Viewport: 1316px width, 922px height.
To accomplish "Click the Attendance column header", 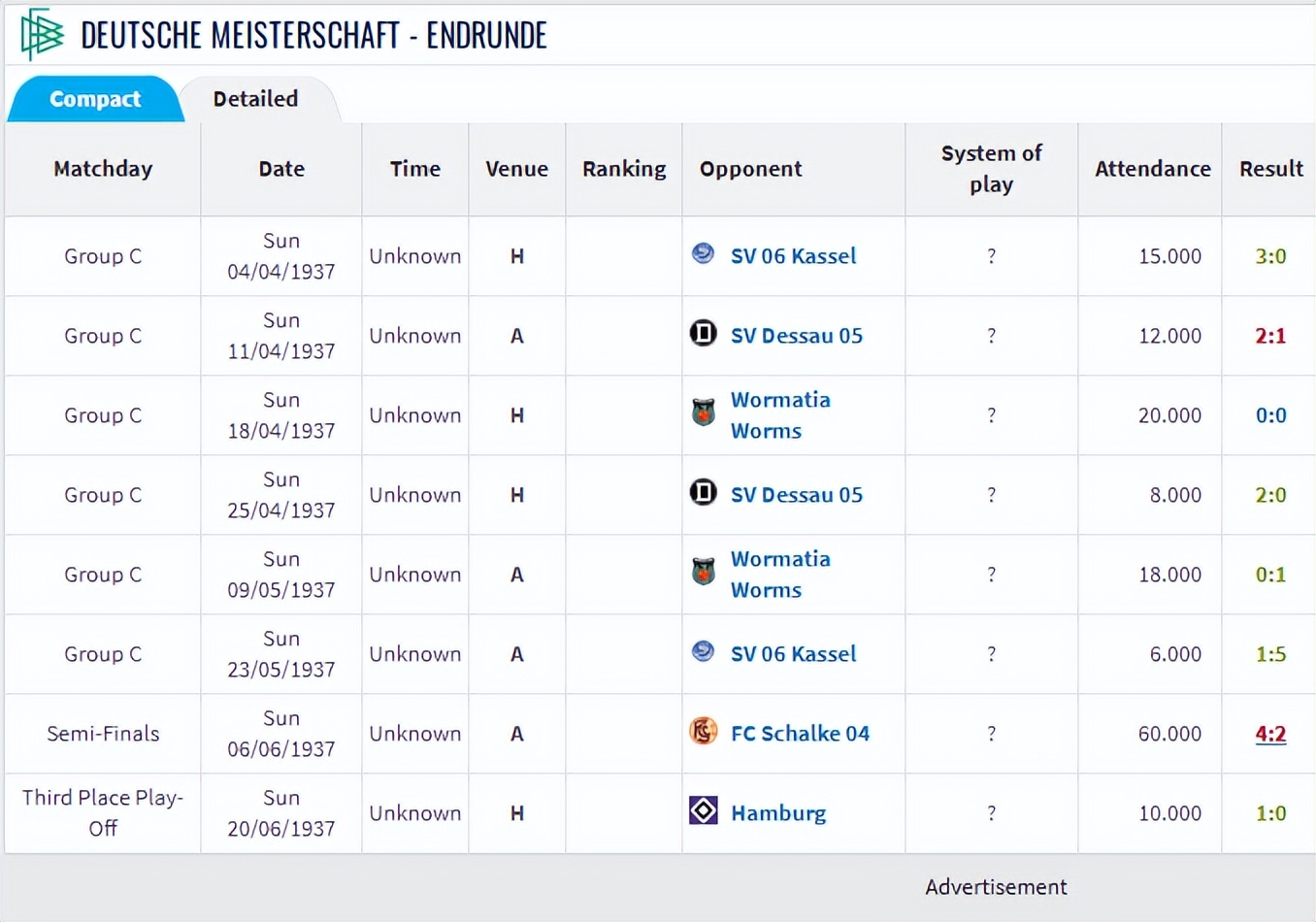I will tap(1152, 169).
